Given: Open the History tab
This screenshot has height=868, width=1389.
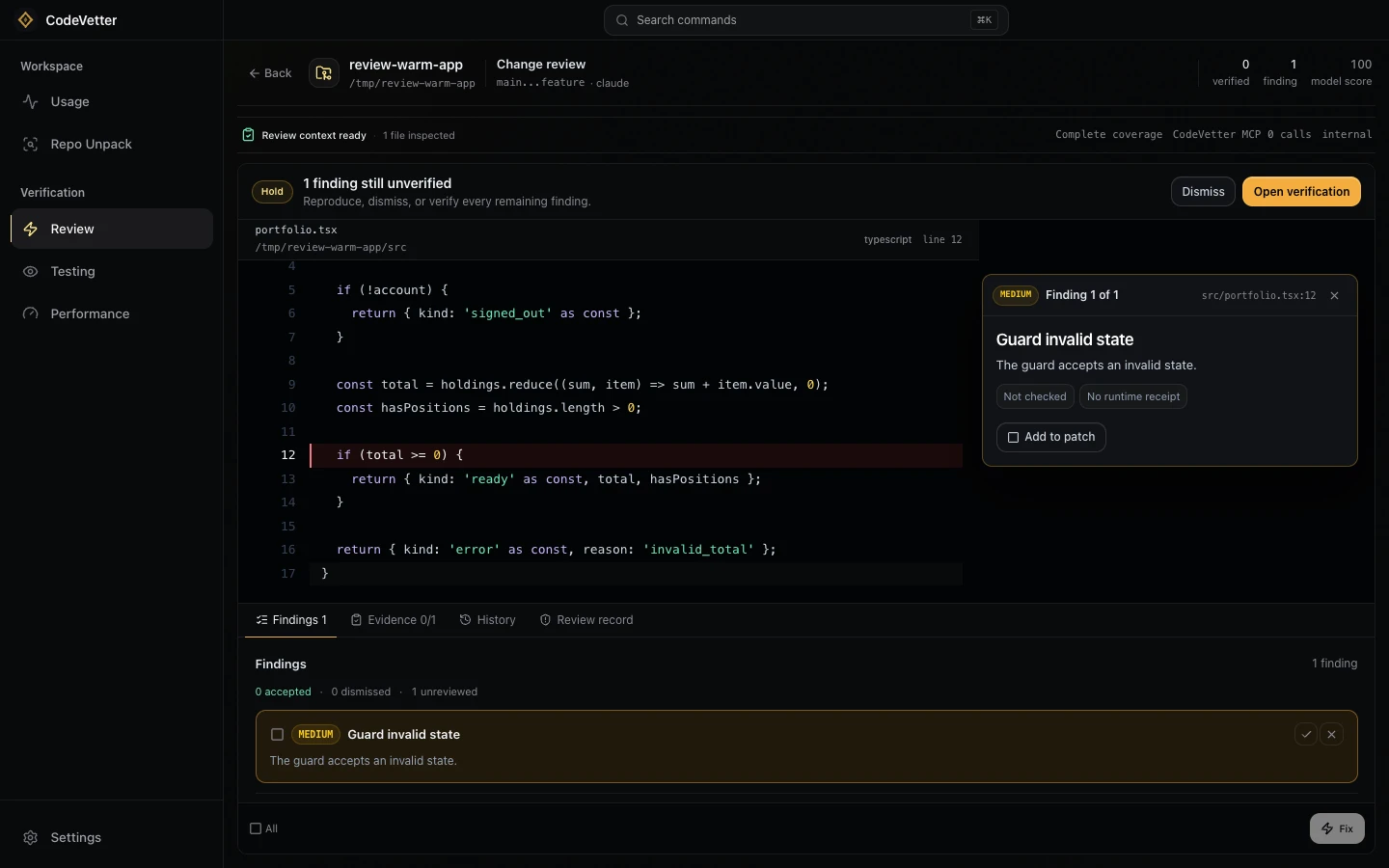Looking at the screenshot, I should 487,620.
